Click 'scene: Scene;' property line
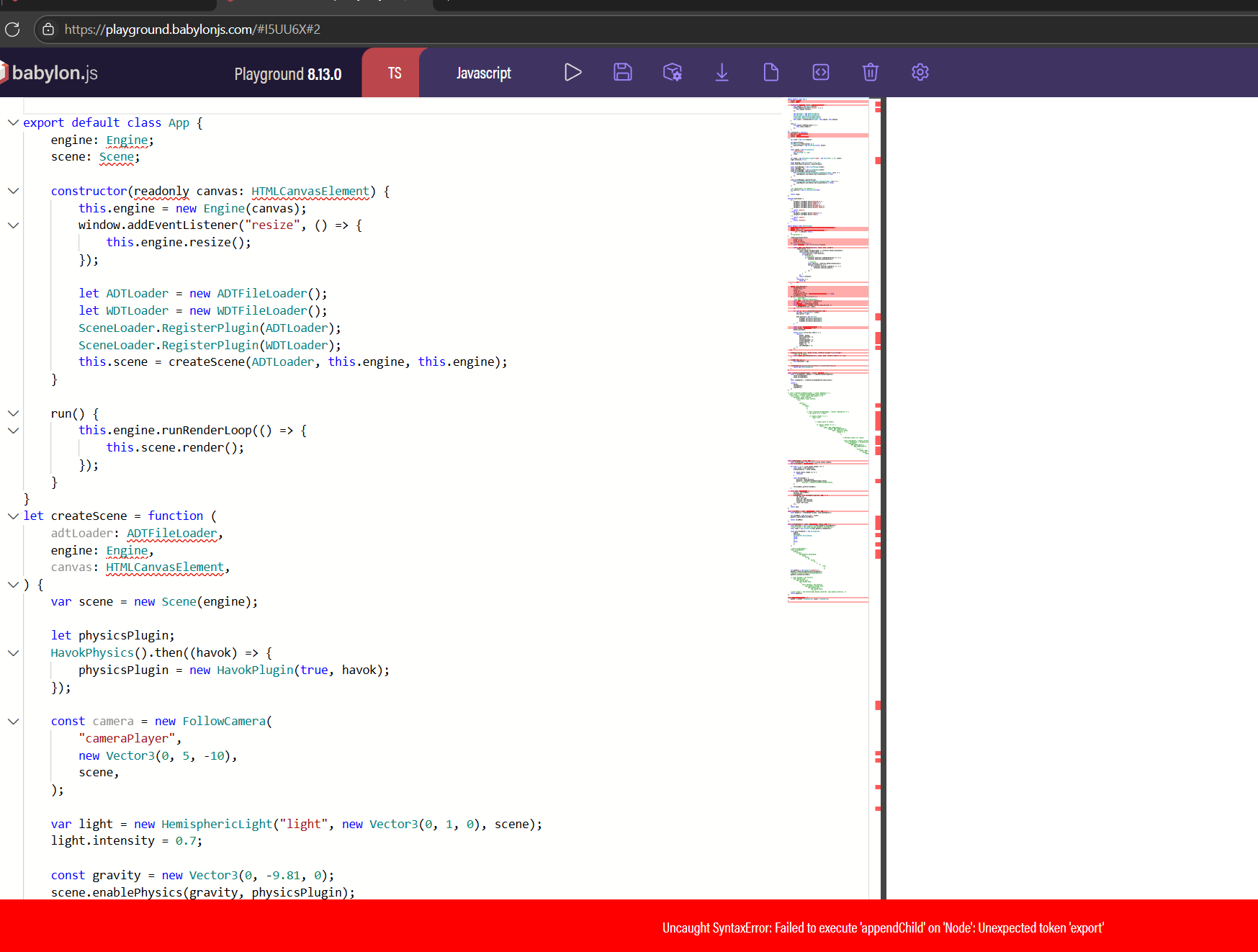This screenshot has height=952, width=1258. tap(95, 156)
